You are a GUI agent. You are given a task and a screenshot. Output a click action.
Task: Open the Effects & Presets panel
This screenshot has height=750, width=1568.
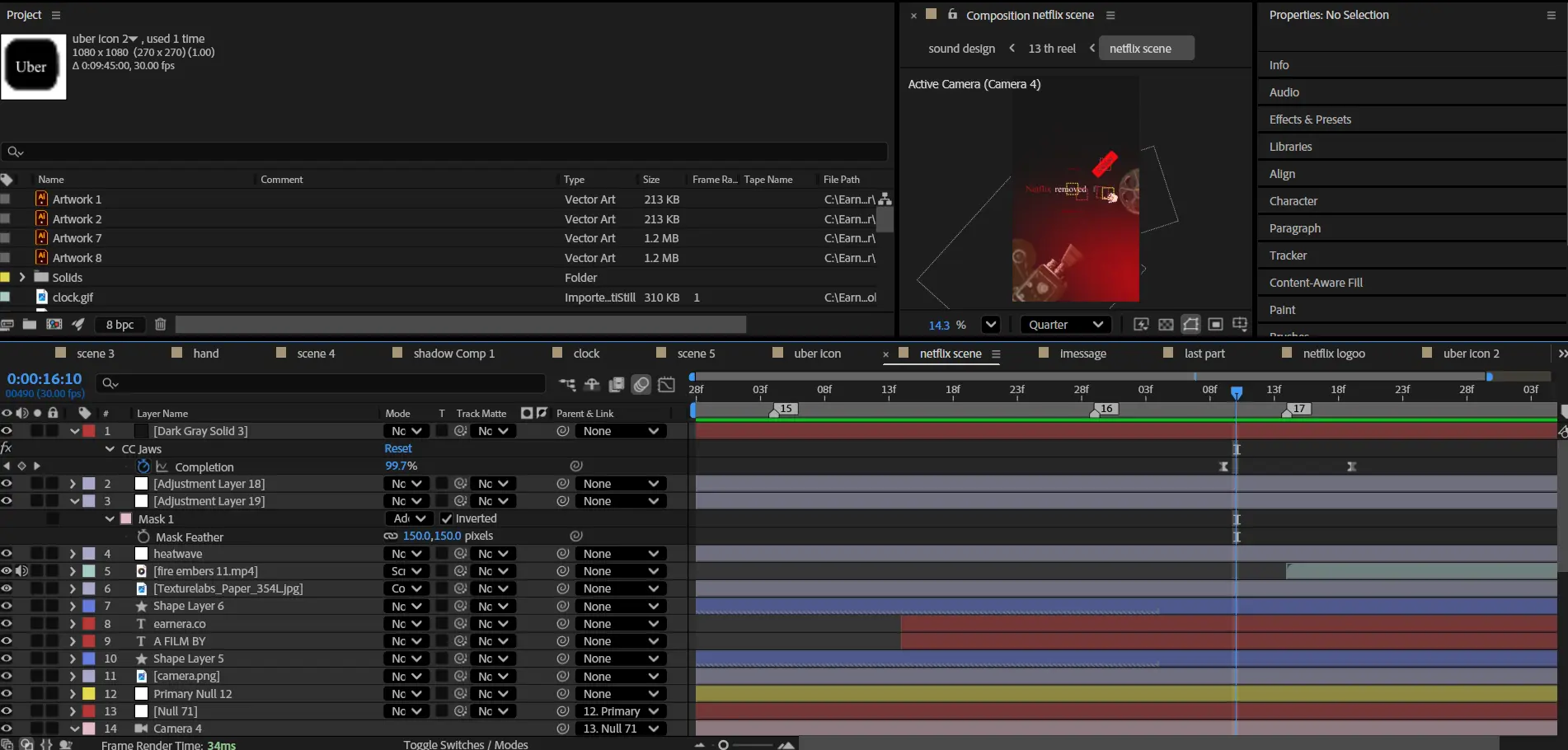point(1310,120)
